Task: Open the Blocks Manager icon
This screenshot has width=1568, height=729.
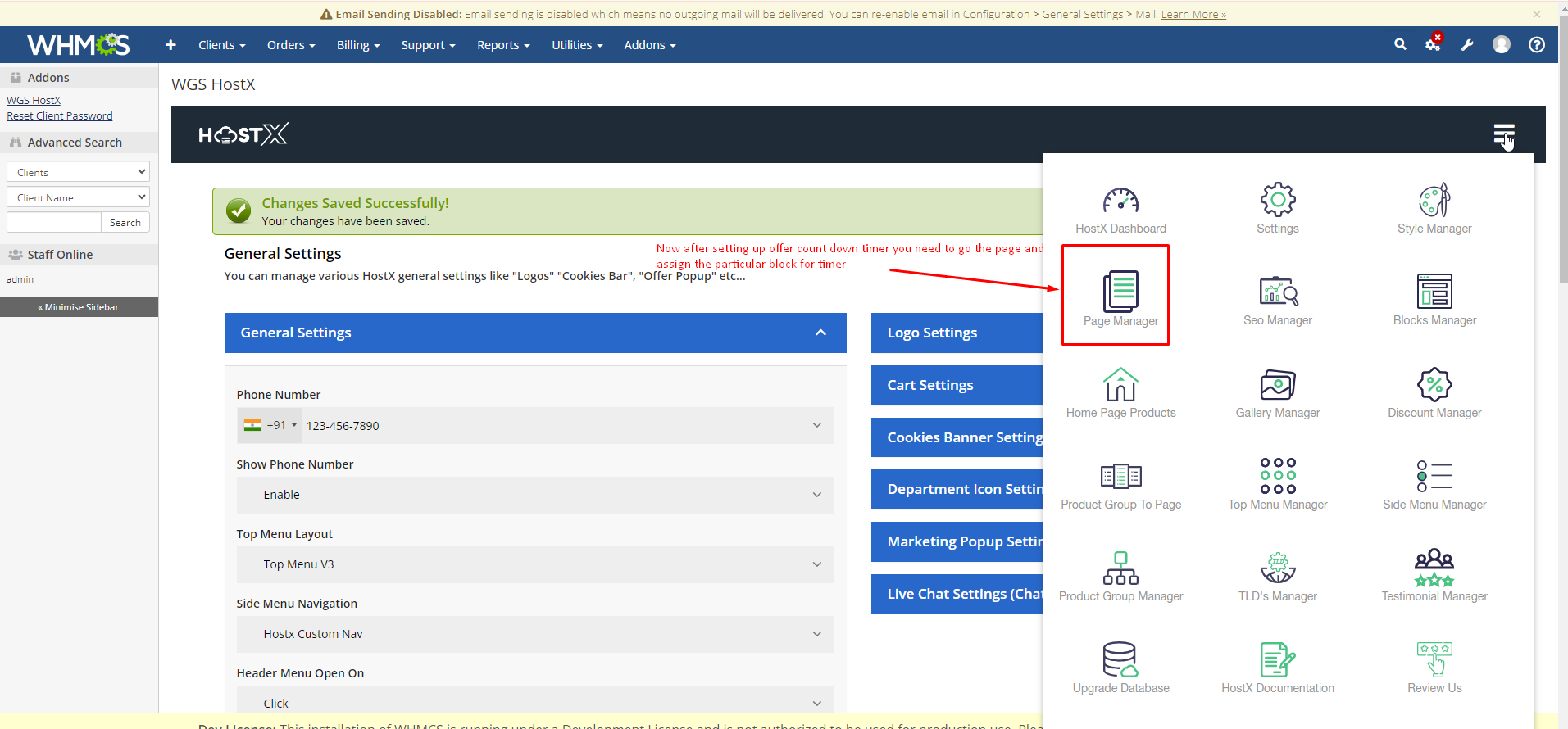Action: (1434, 292)
